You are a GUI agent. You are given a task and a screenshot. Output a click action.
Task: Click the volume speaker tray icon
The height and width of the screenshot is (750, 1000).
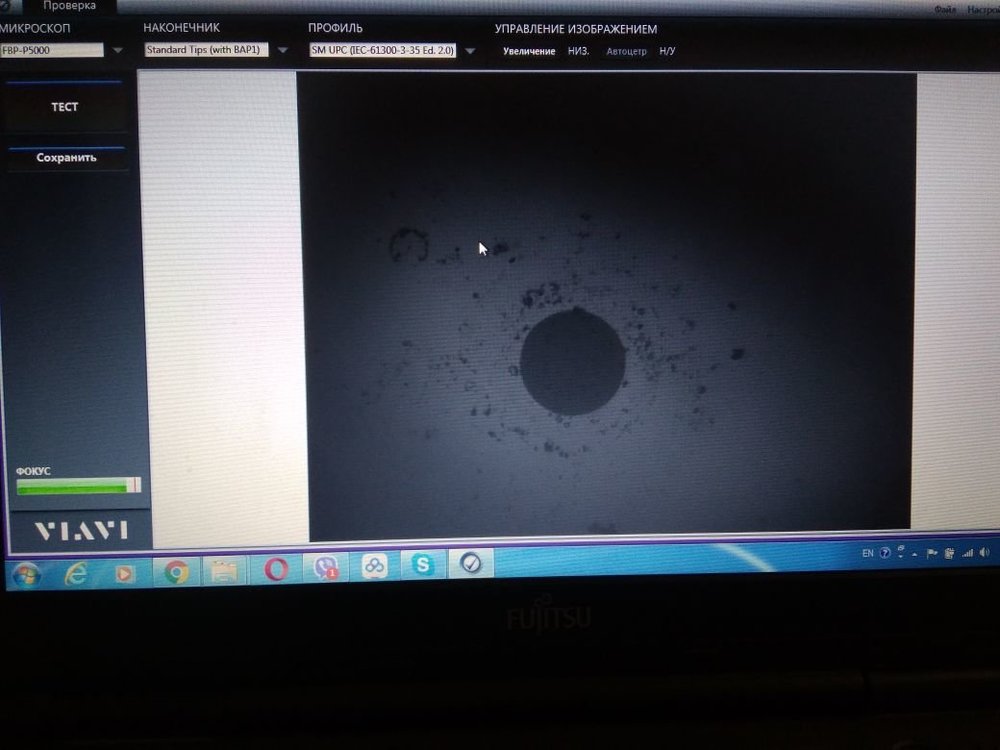[985, 552]
